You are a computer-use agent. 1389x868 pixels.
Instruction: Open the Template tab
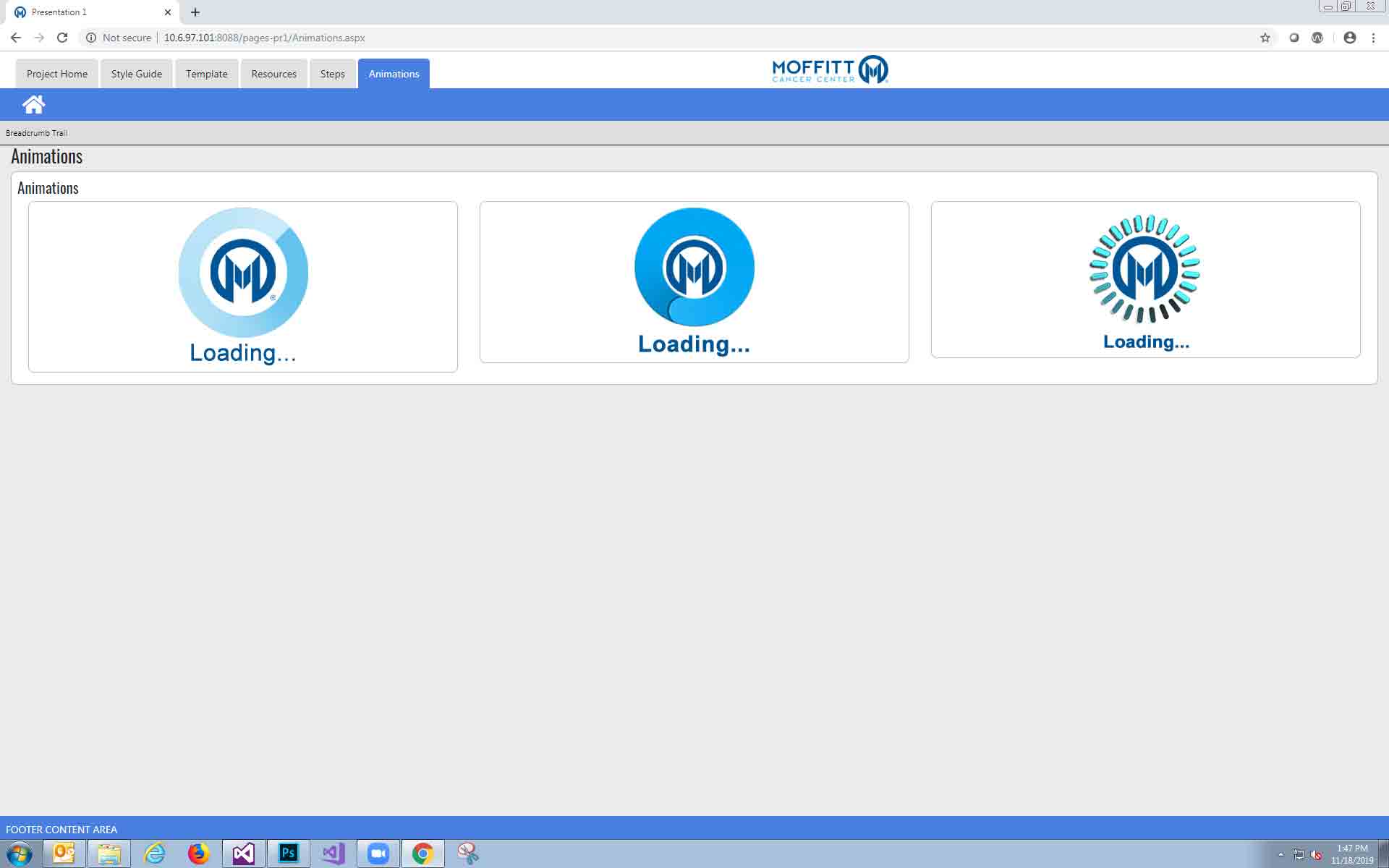206,74
